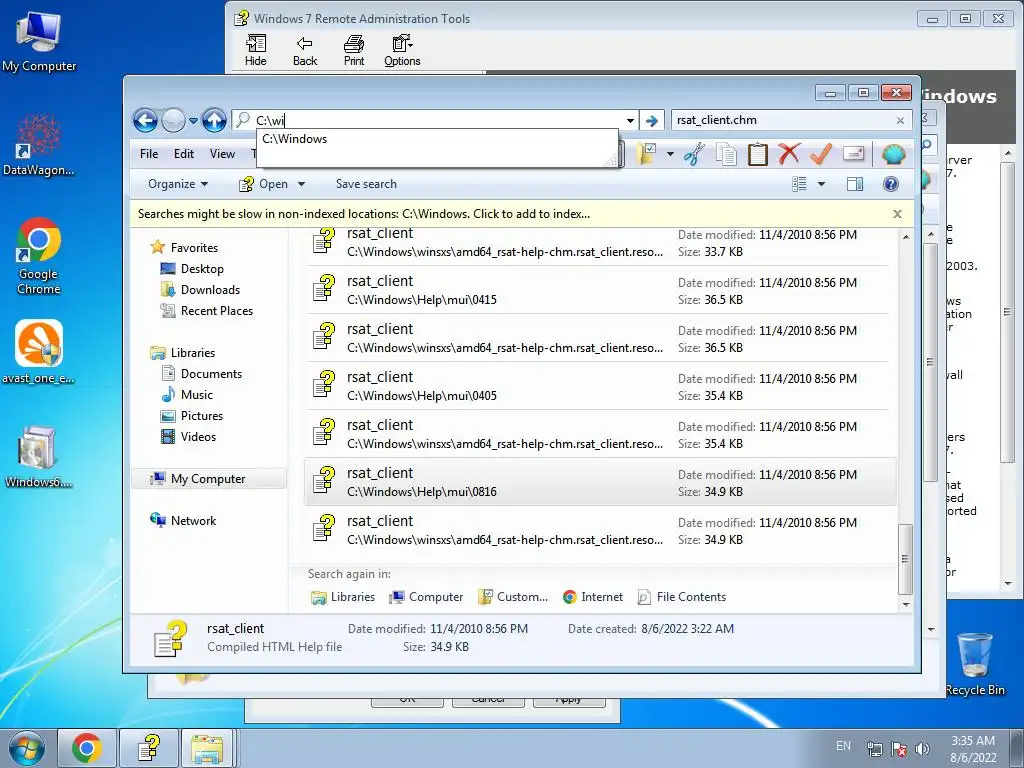Open the File menu
The image size is (1024, 768).
[149, 154]
